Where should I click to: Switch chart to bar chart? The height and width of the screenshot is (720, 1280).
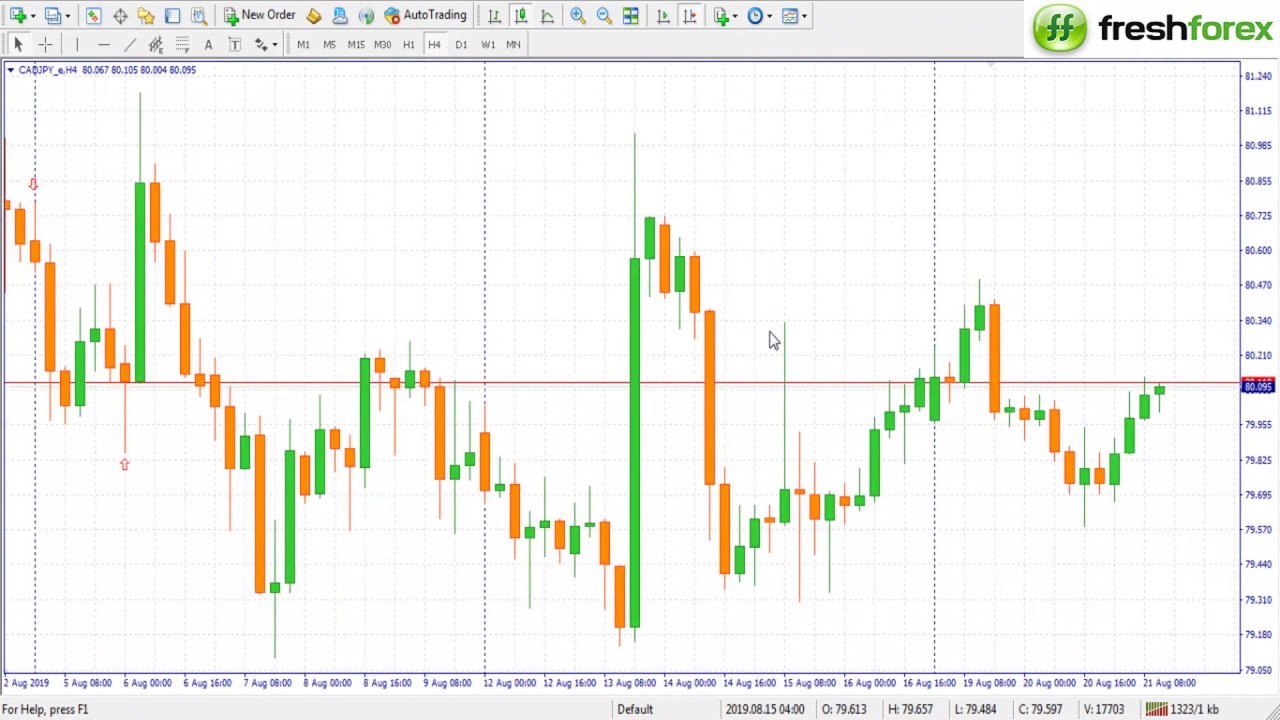point(494,15)
